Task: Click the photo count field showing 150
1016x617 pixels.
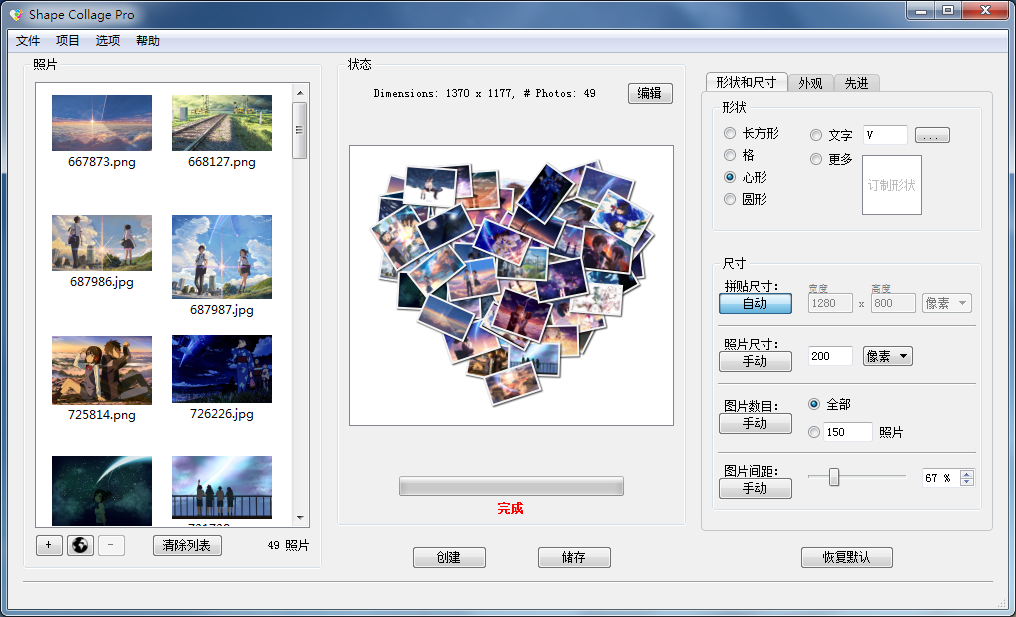Action: 848,432
